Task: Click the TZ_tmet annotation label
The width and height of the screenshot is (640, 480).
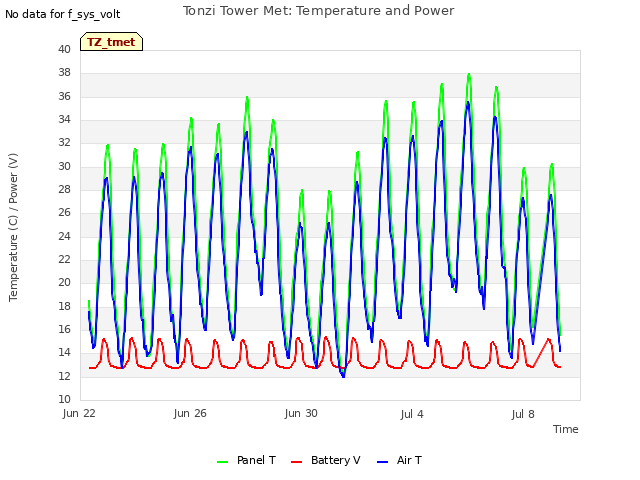Action: click(111, 42)
